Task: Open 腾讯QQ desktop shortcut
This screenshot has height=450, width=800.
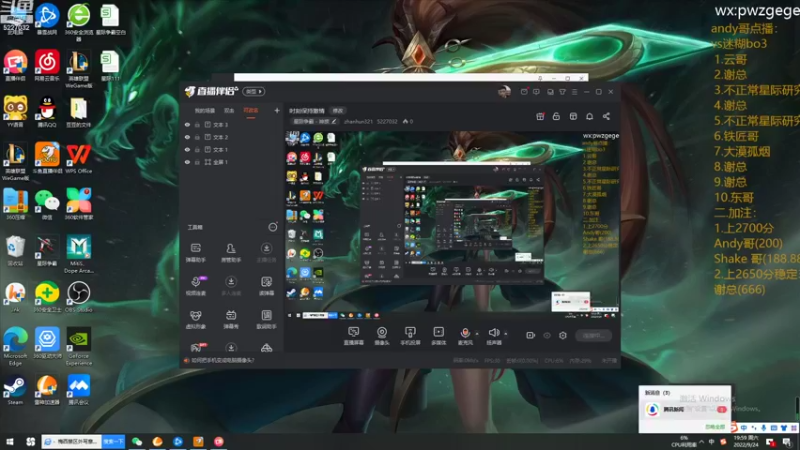Action: pyautogui.click(x=47, y=112)
